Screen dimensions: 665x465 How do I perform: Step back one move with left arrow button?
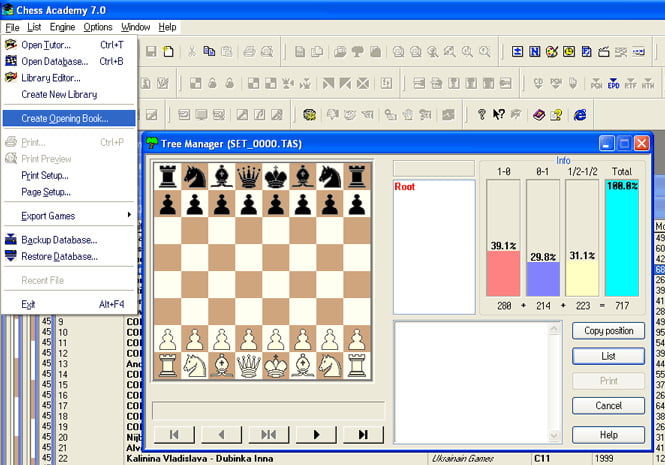pos(221,434)
